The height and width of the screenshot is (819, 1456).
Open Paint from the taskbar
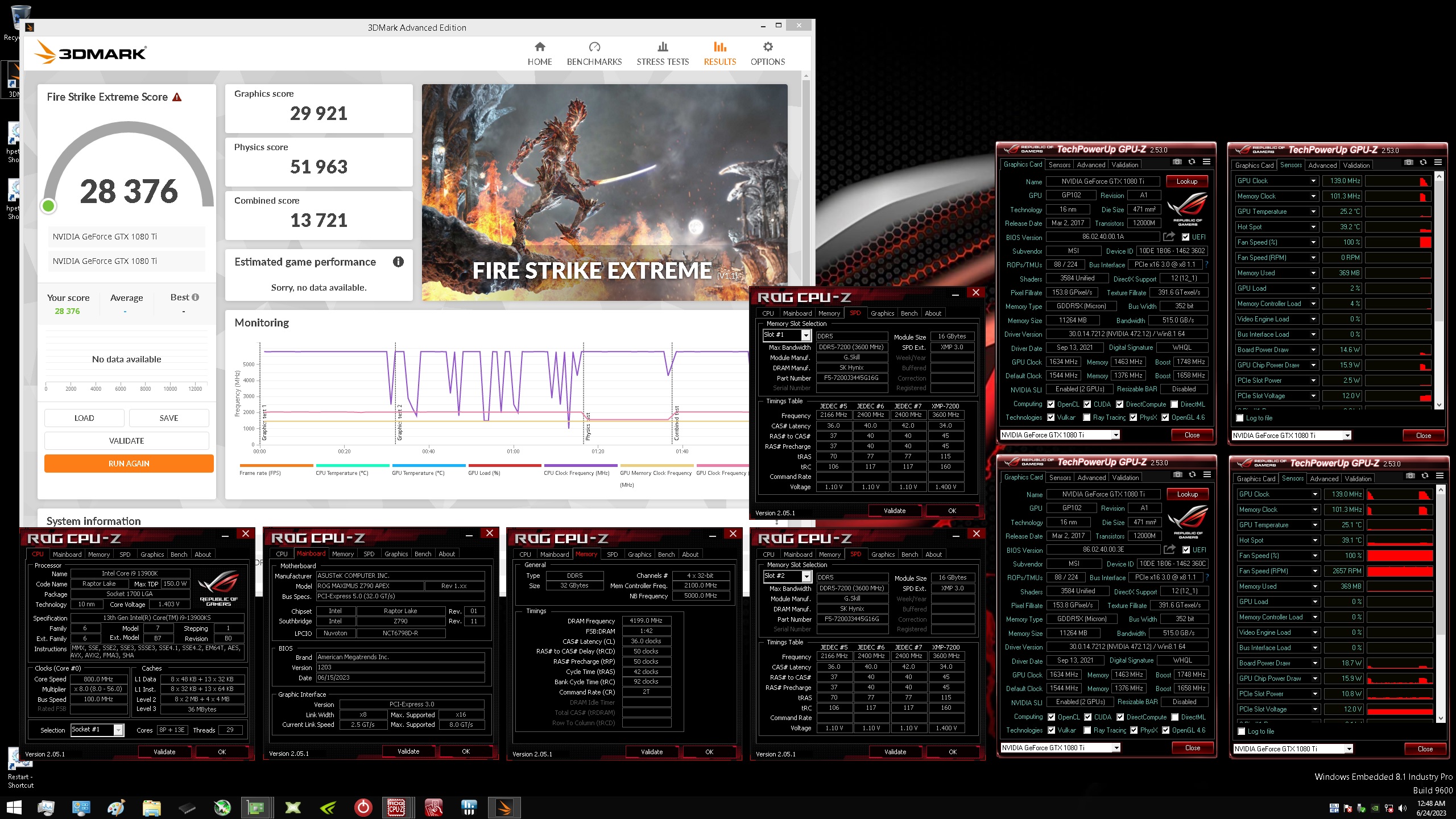pyautogui.click(x=116, y=807)
